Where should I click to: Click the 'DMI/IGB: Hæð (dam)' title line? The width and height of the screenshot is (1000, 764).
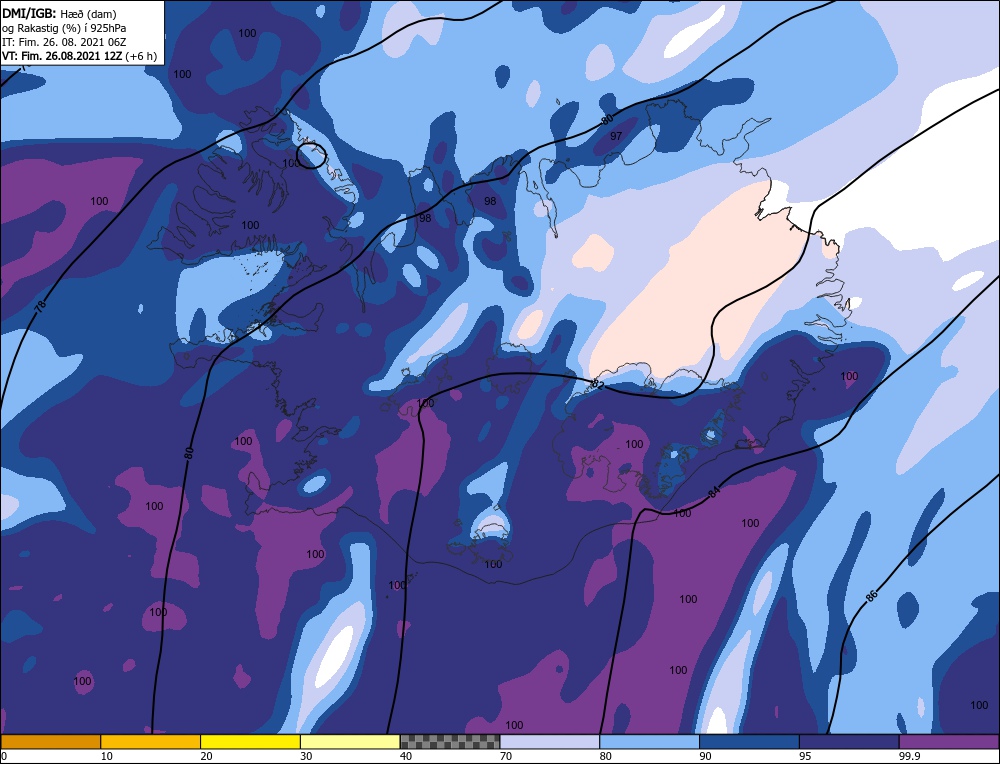(x=59, y=13)
